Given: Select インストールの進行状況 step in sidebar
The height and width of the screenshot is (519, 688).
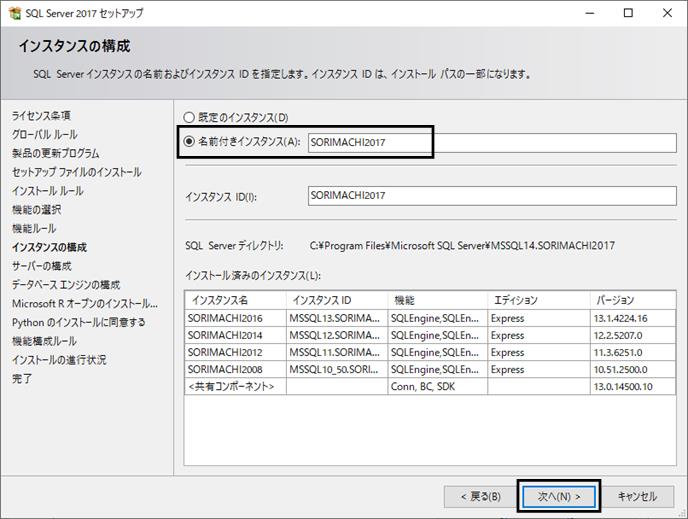Looking at the screenshot, I should 59,360.
